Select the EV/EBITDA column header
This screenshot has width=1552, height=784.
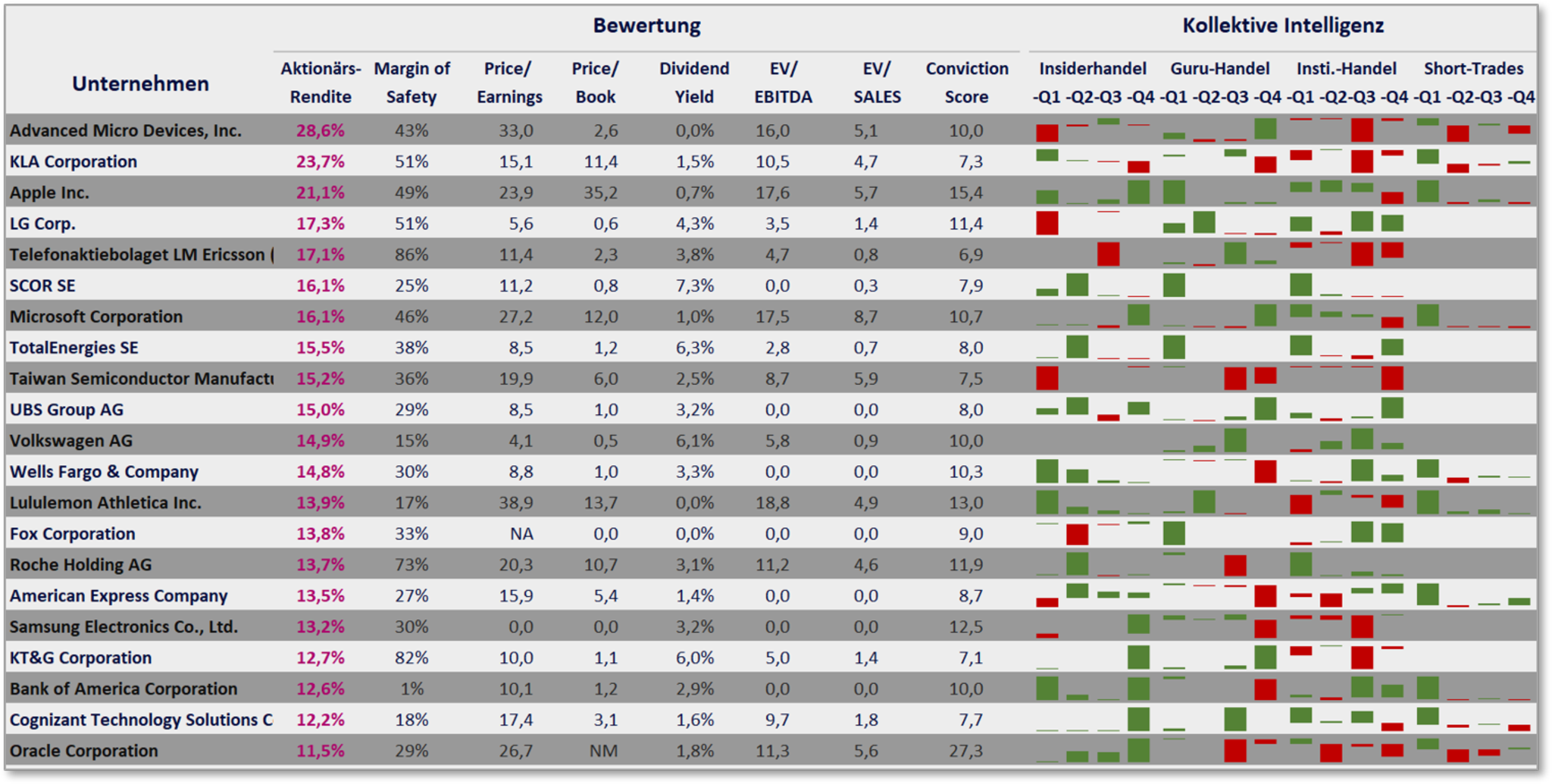(783, 83)
